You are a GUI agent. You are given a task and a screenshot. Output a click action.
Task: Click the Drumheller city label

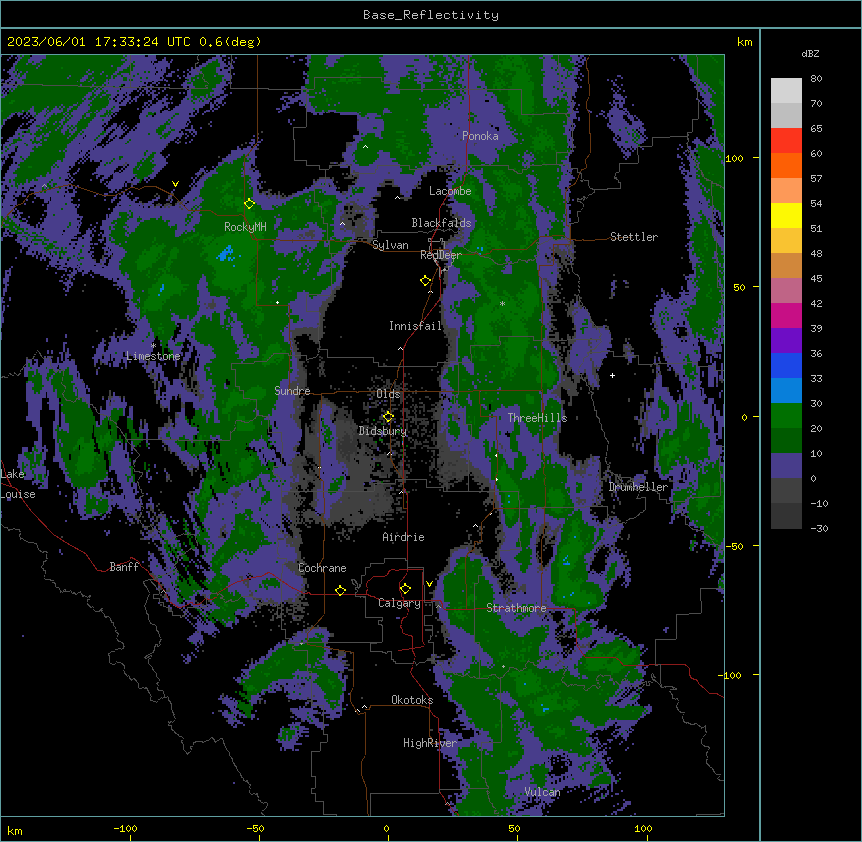click(638, 487)
